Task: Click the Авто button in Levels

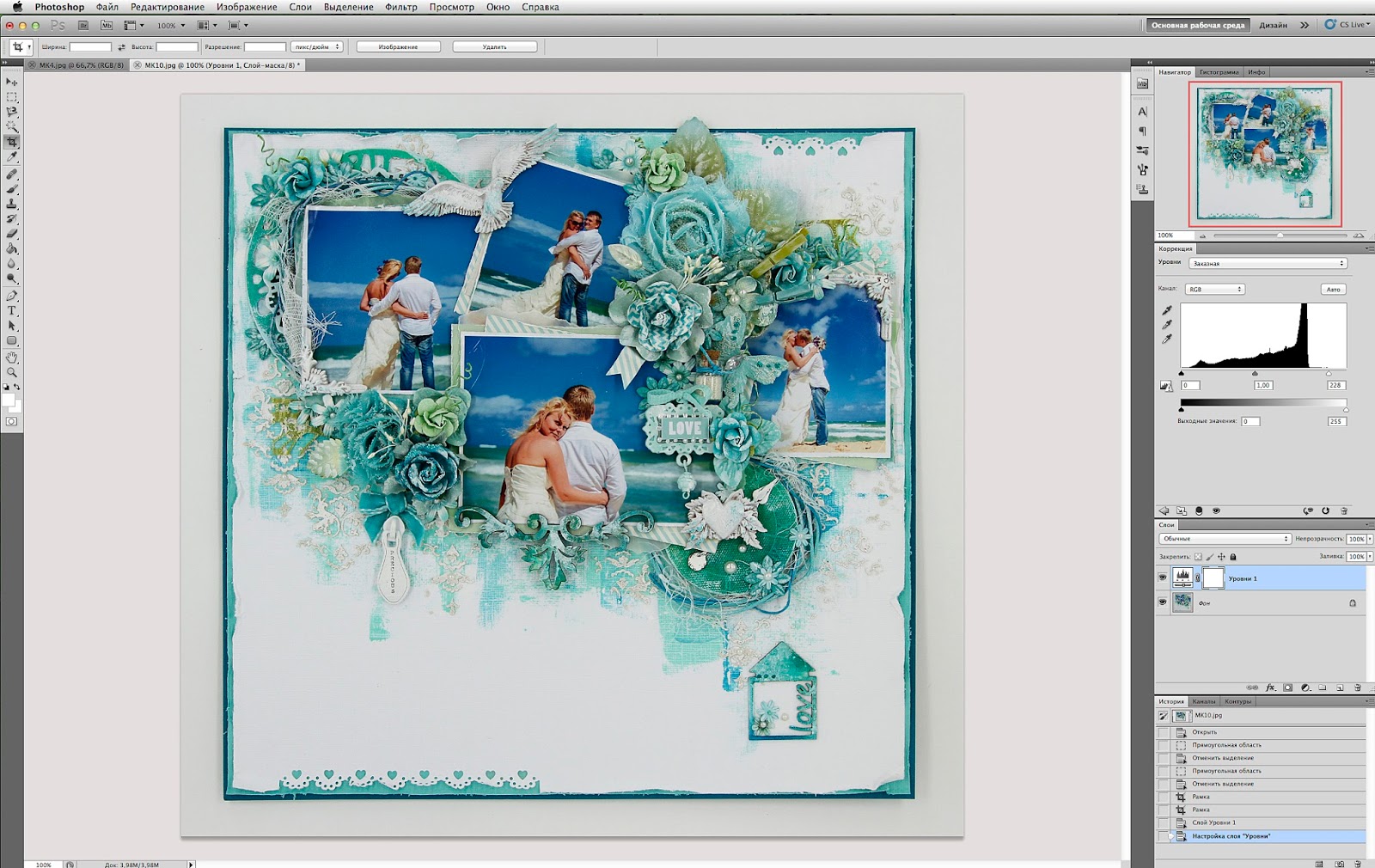Action: (1333, 290)
